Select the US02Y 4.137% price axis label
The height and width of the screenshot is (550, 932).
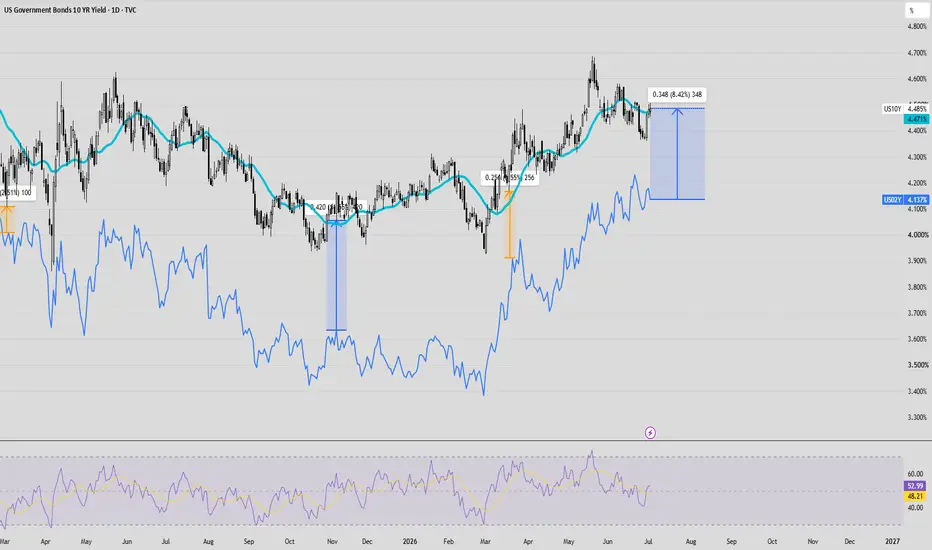tap(905, 200)
